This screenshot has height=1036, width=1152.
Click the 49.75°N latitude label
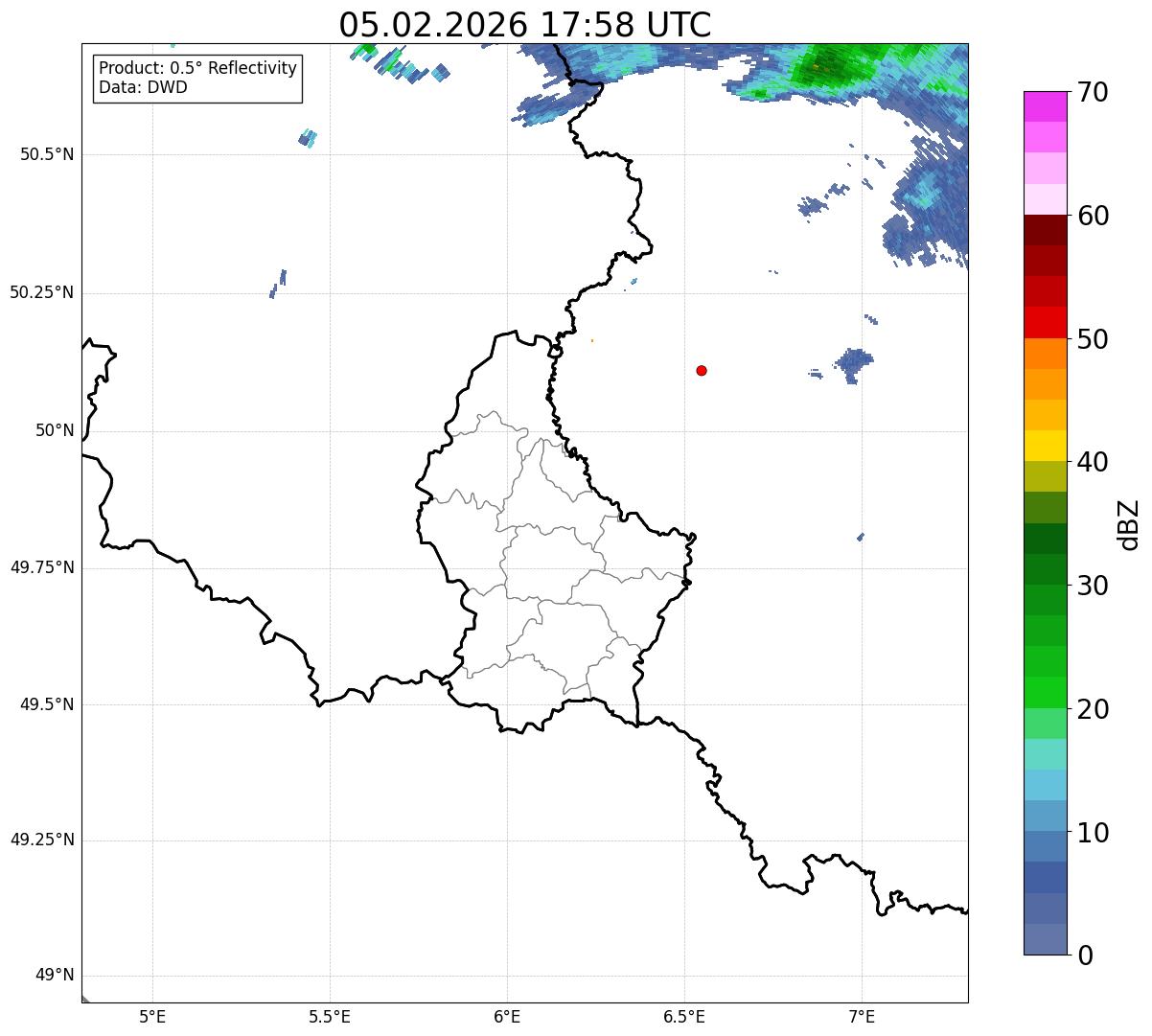[41, 567]
